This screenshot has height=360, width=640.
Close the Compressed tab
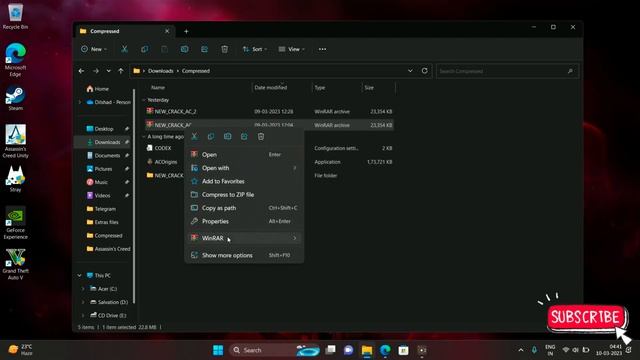[167, 31]
